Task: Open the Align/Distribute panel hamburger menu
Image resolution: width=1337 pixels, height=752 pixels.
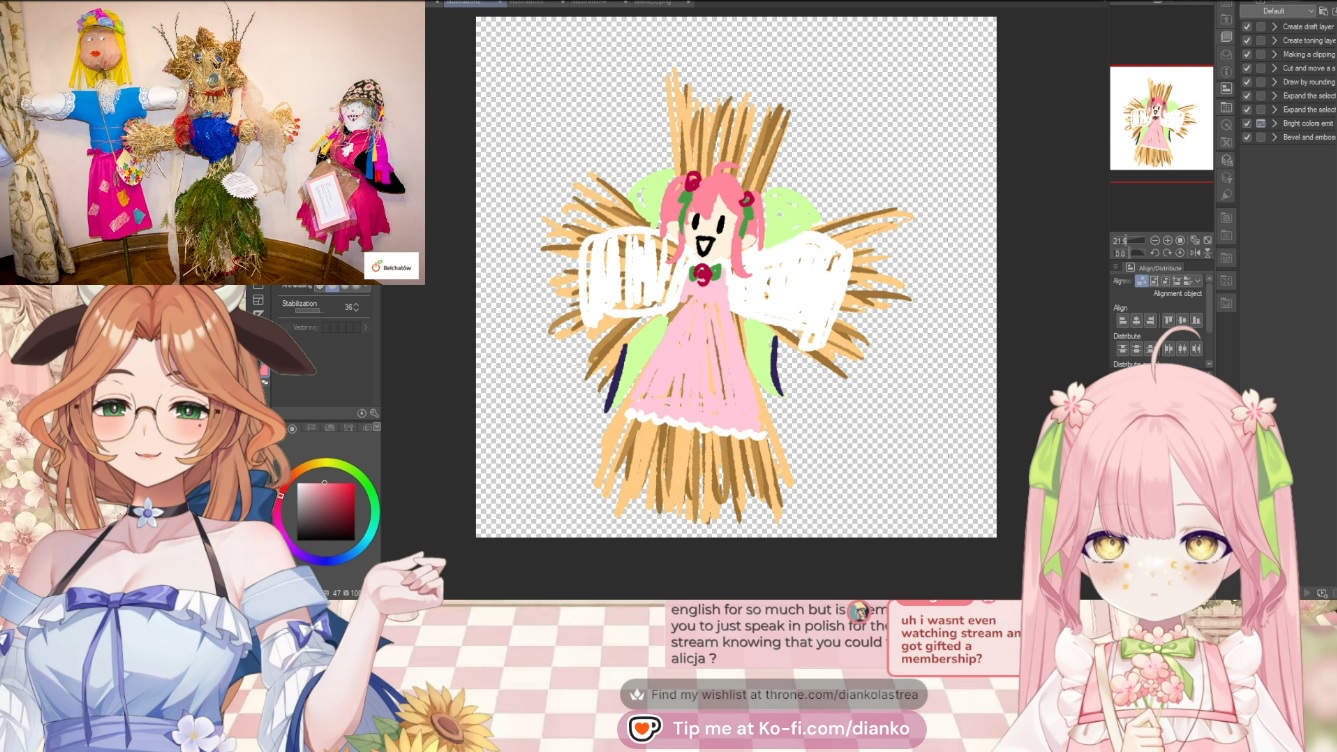Action: (x=1116, y=268)
